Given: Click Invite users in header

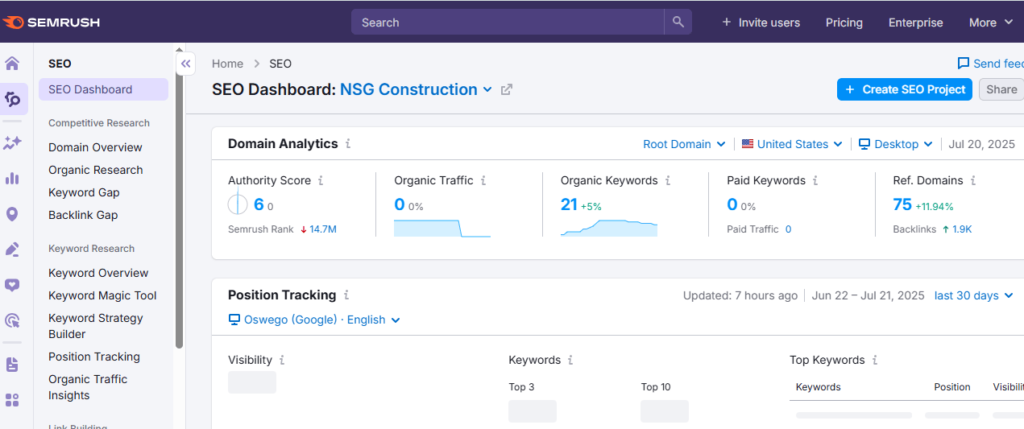Looking at the screenshot, I should [761, 22].
